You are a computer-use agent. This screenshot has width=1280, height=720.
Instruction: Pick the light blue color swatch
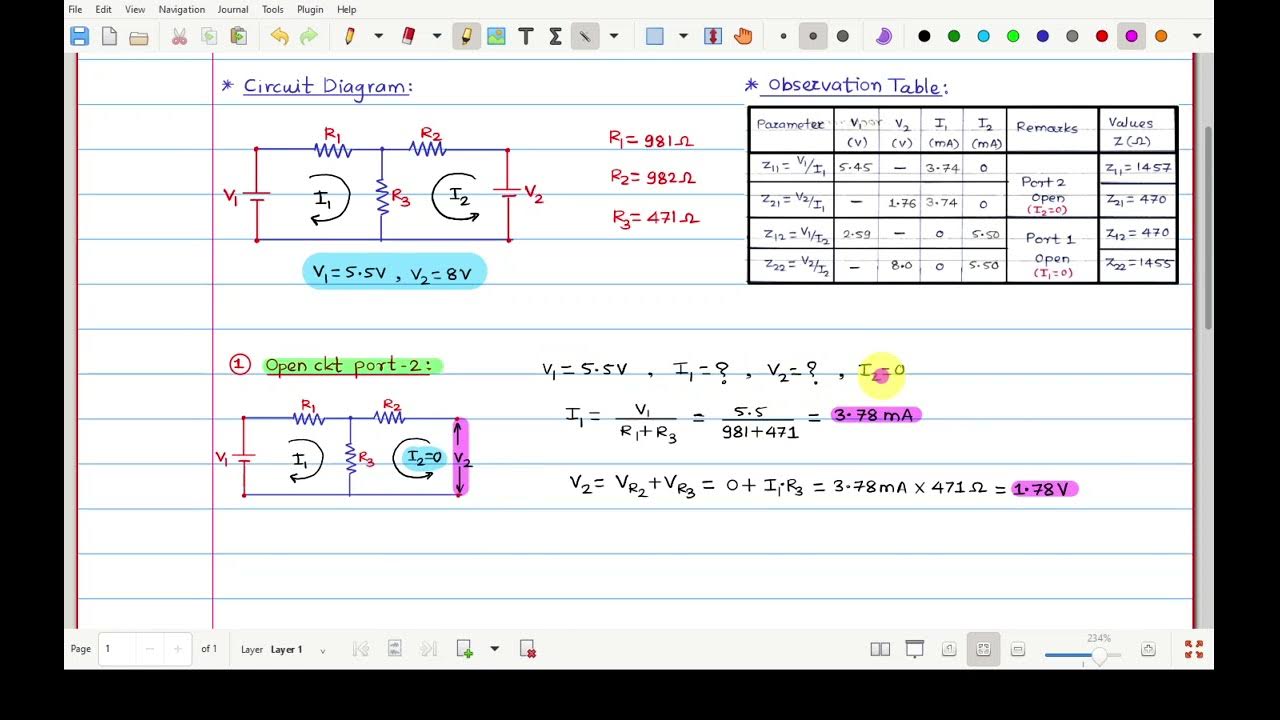(983, 37)
